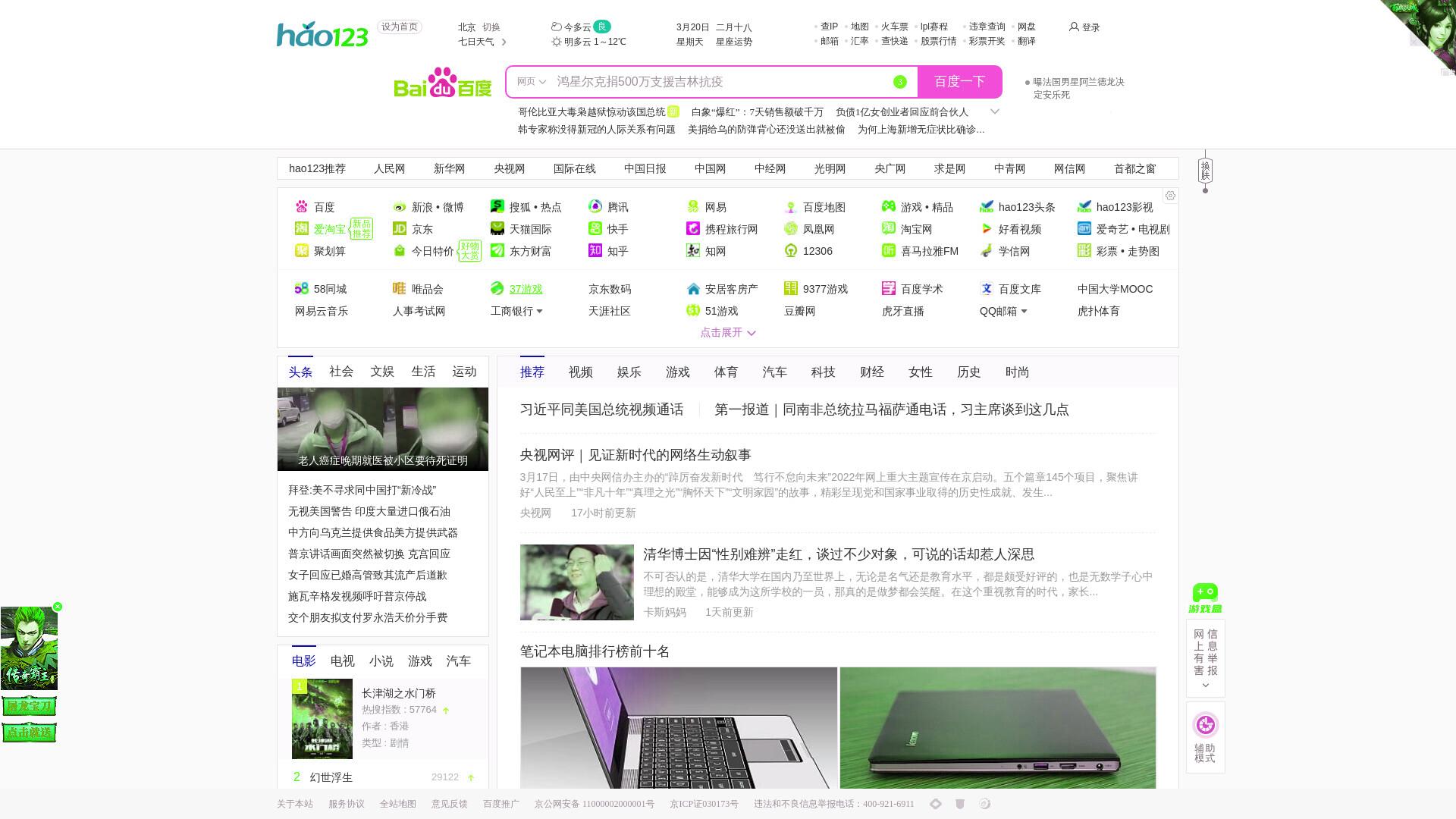1456x819 pixels.
Task: Click 设为首页 button
Action: coord(400,27)
